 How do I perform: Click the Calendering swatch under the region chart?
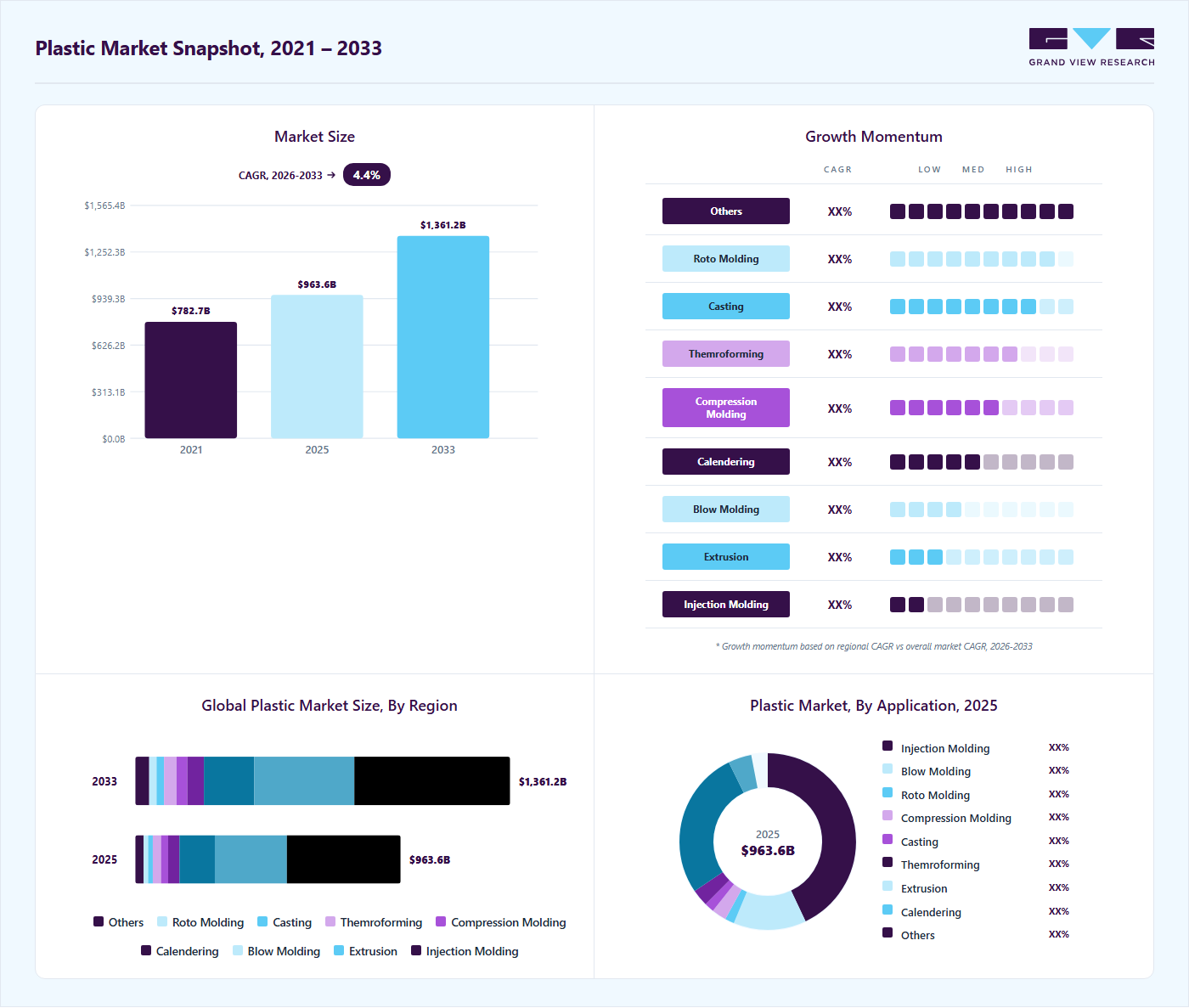coord(146,950)
